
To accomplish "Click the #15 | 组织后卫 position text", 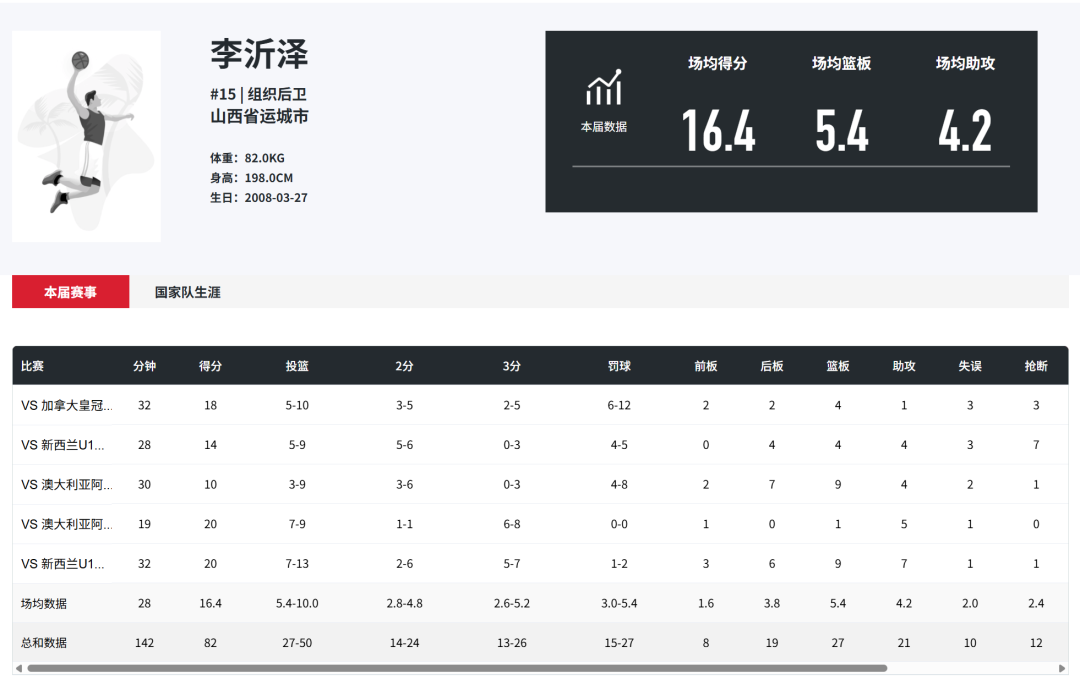I will coord(258,94).
